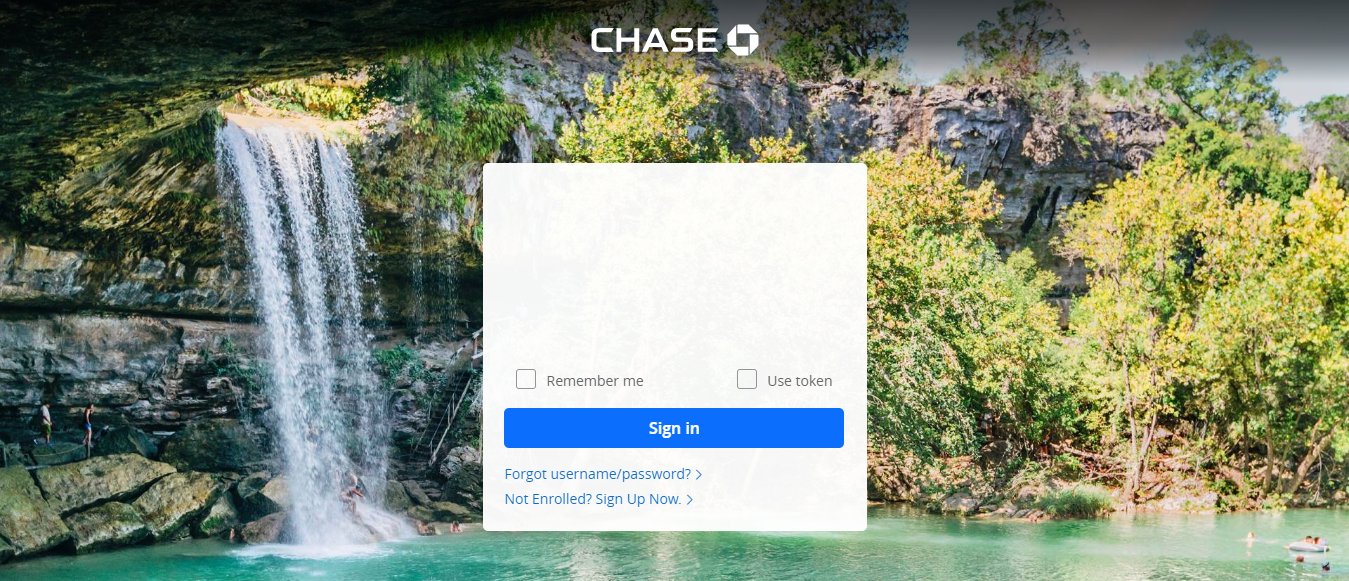Click the turquoise water below the login panel
The image size is (1349, 581).
(x=675, y=556)
